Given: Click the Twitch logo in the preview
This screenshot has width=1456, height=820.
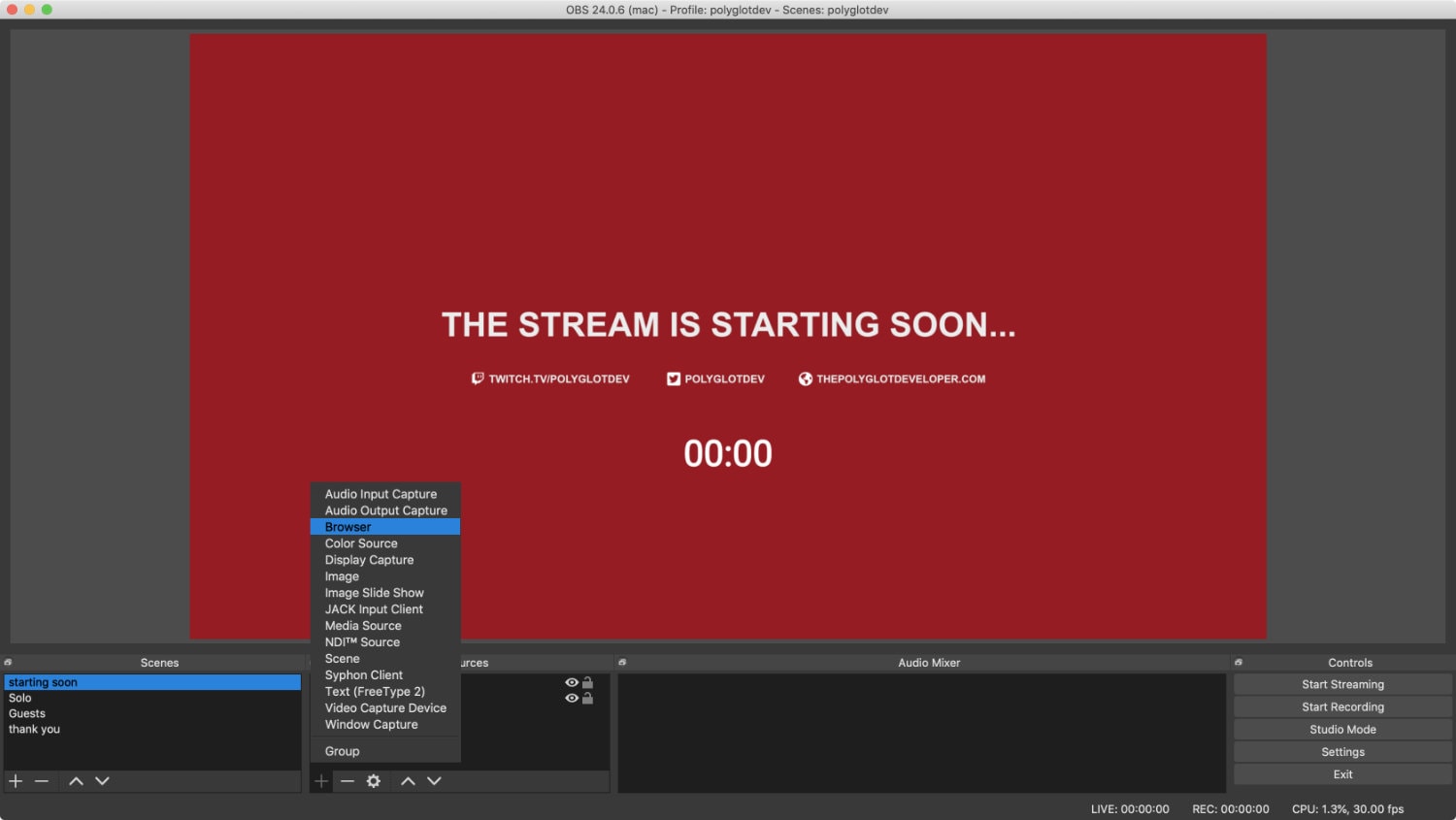Looking at the screenshot, I should pyautogui.click(x=478, y=378).
